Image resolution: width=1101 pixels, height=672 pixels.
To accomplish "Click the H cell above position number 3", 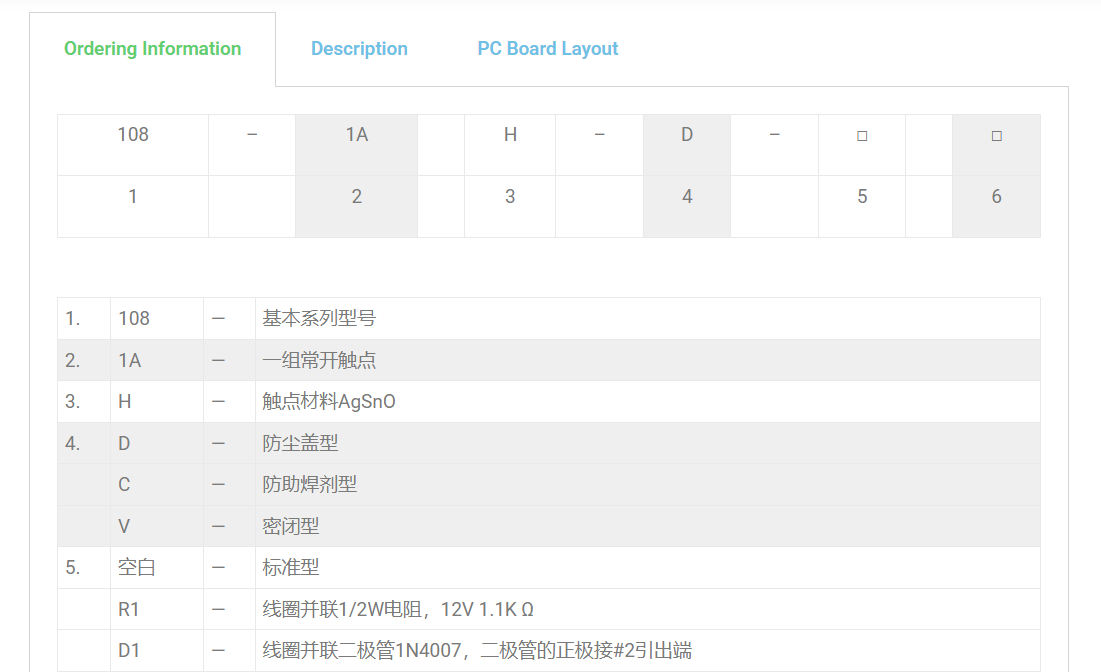I will (x=510, y=135).
